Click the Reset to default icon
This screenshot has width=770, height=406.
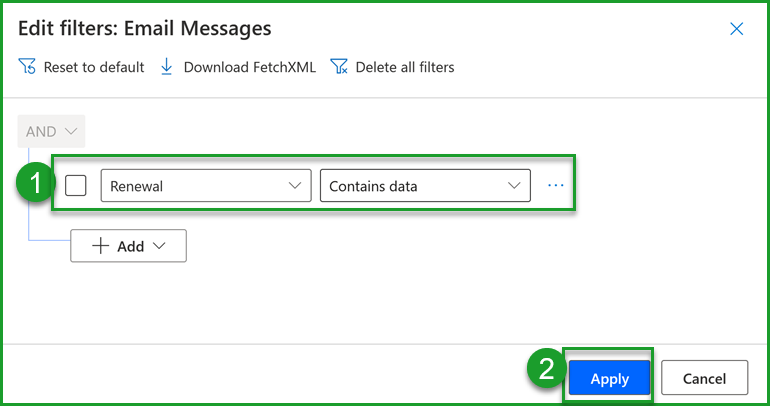[27, 67]
